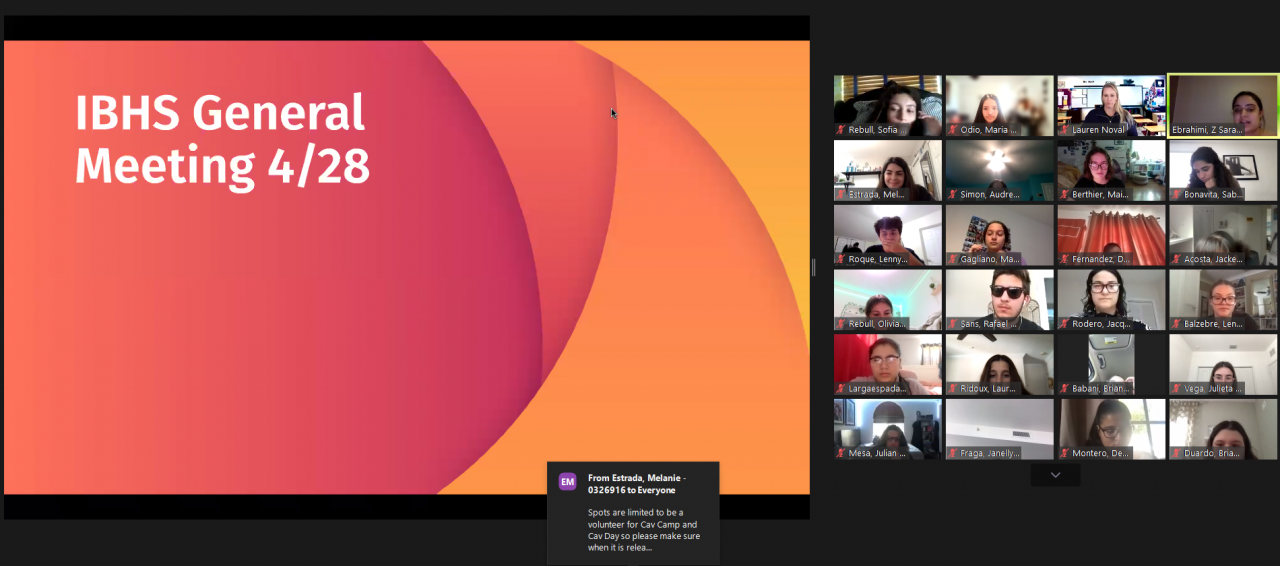Click the 'From Estrada, Melanie' sender heading
Viewport: 1280px width, 566px height.
tap(637, 484)
